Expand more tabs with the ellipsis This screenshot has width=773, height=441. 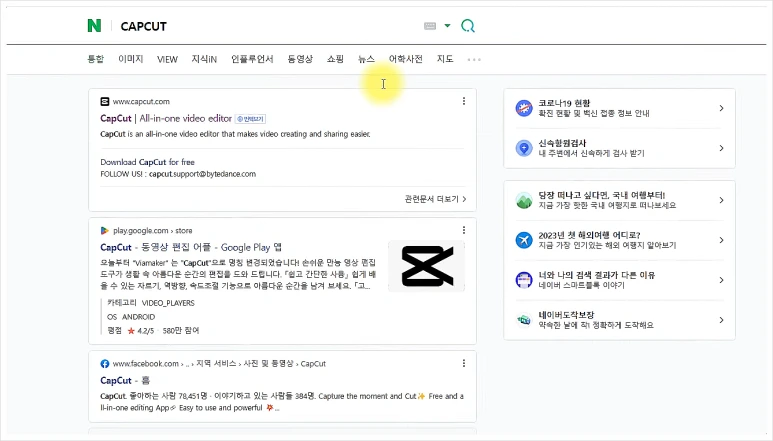(x=474, y=60)
